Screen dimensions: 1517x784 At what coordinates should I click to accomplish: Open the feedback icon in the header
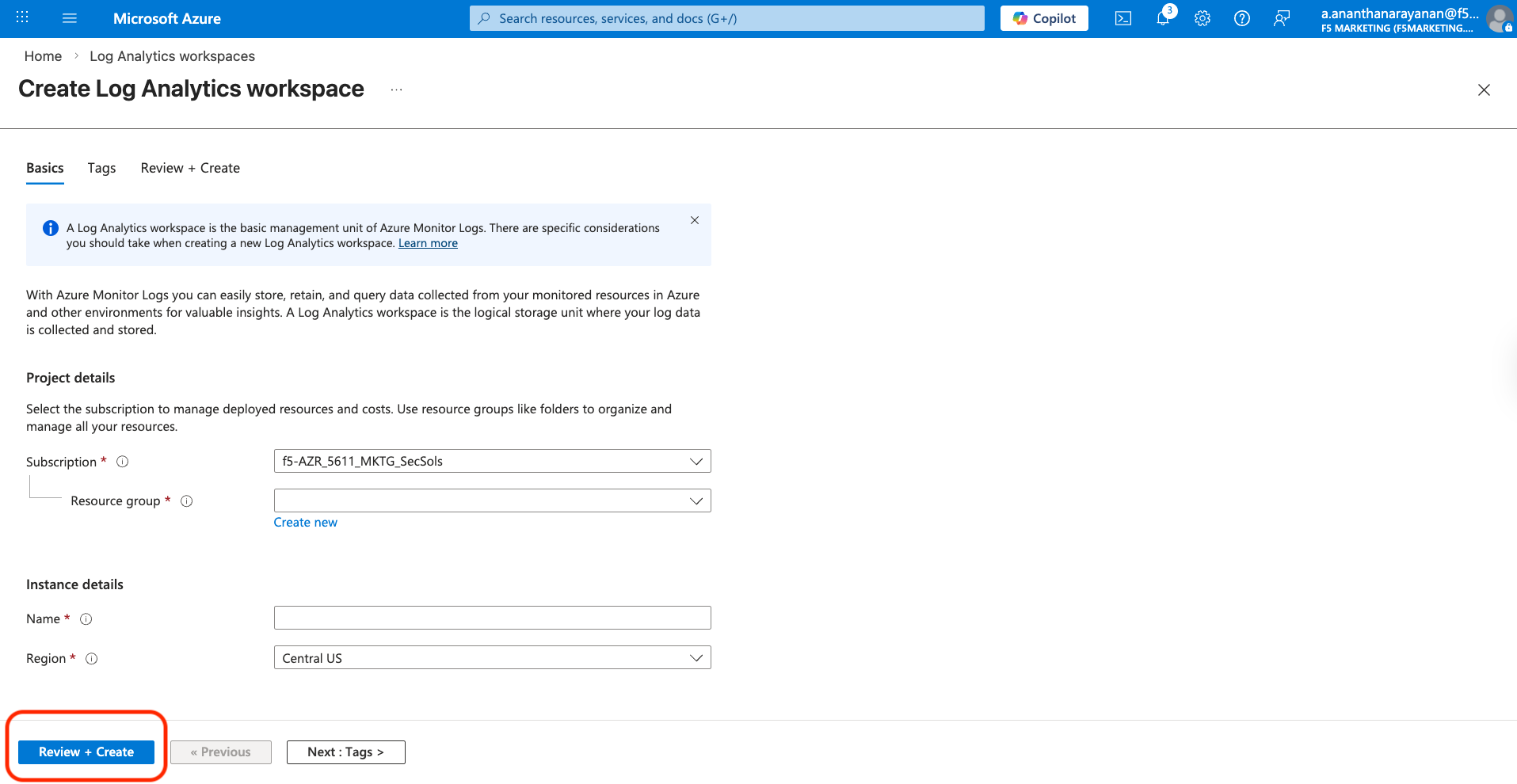(1282, 18)
